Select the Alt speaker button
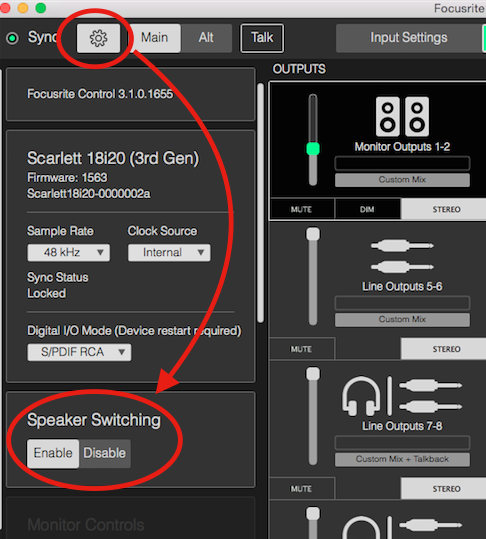The height and width of the screenshot is (539, 486). click(x=206, y=38)
